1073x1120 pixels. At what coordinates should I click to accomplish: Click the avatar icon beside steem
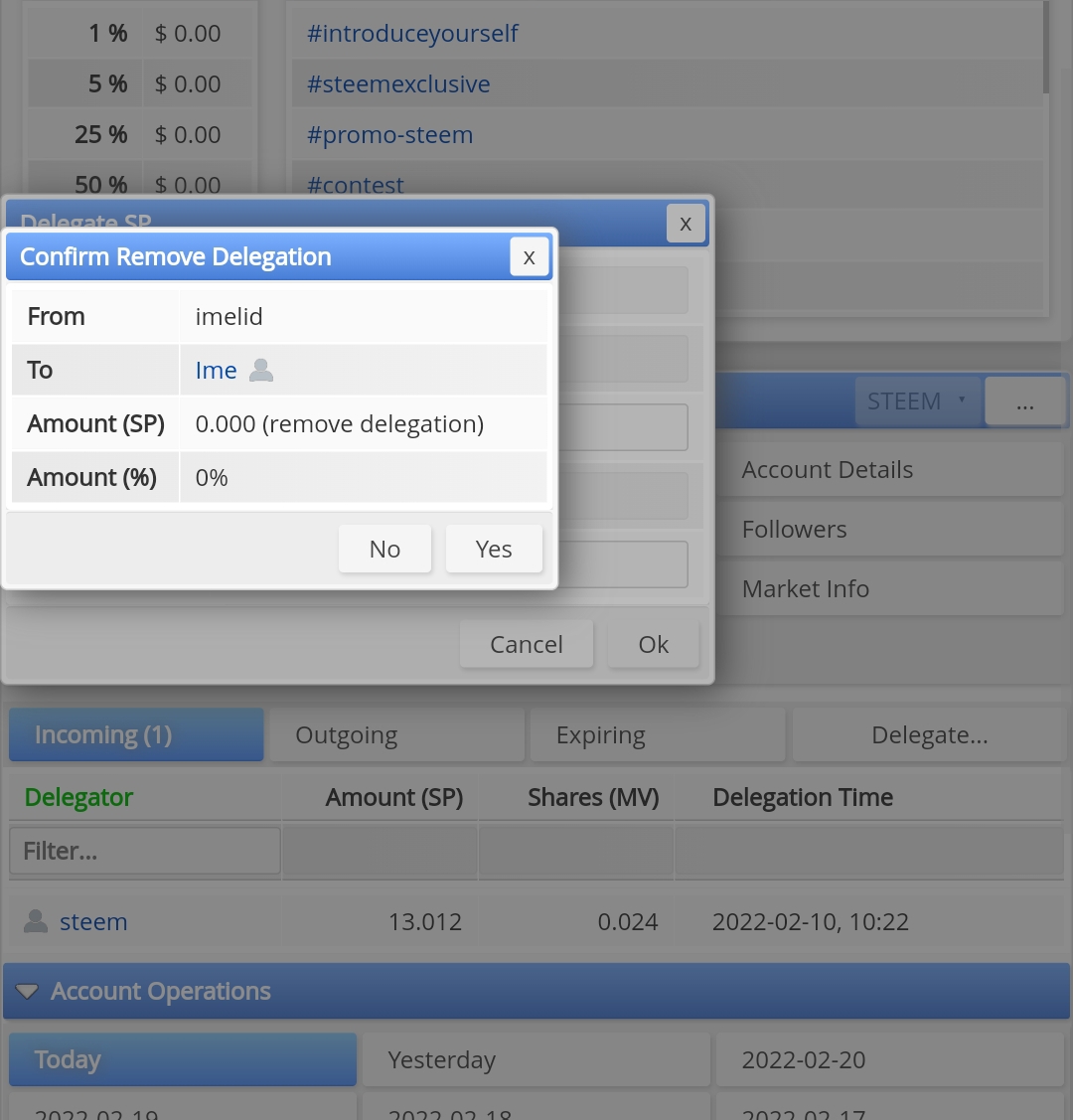point(36,921)
